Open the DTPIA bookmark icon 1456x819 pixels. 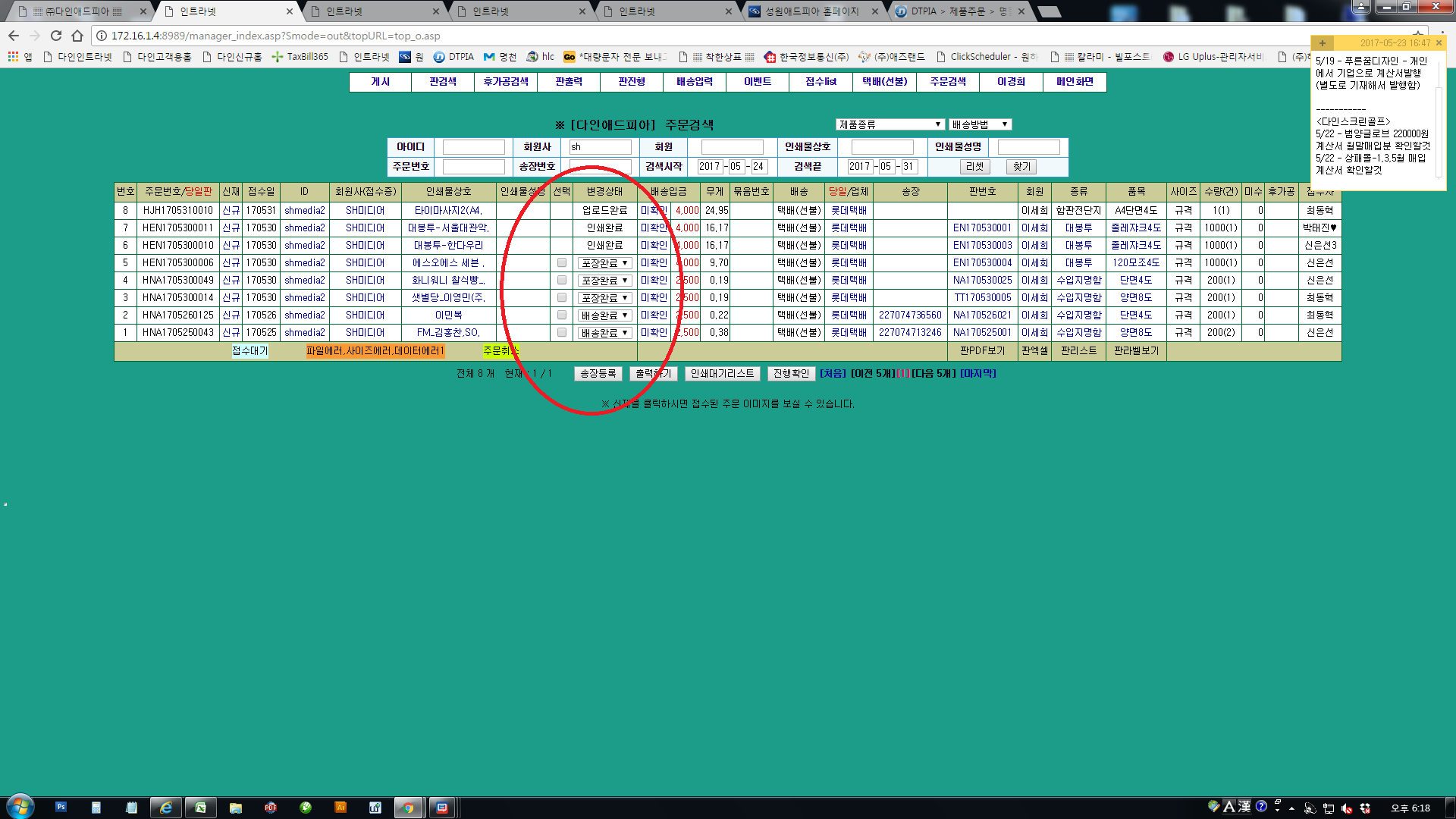tap(439, 57)
